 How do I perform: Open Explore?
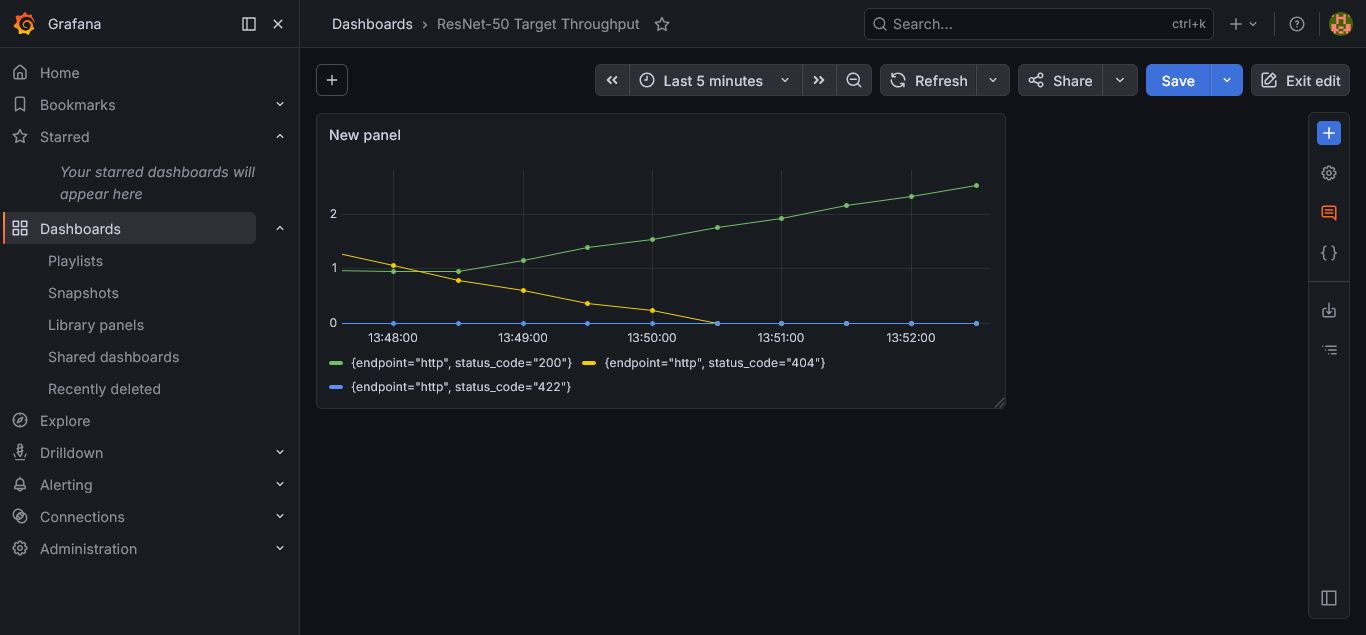[x=65, y=421]
